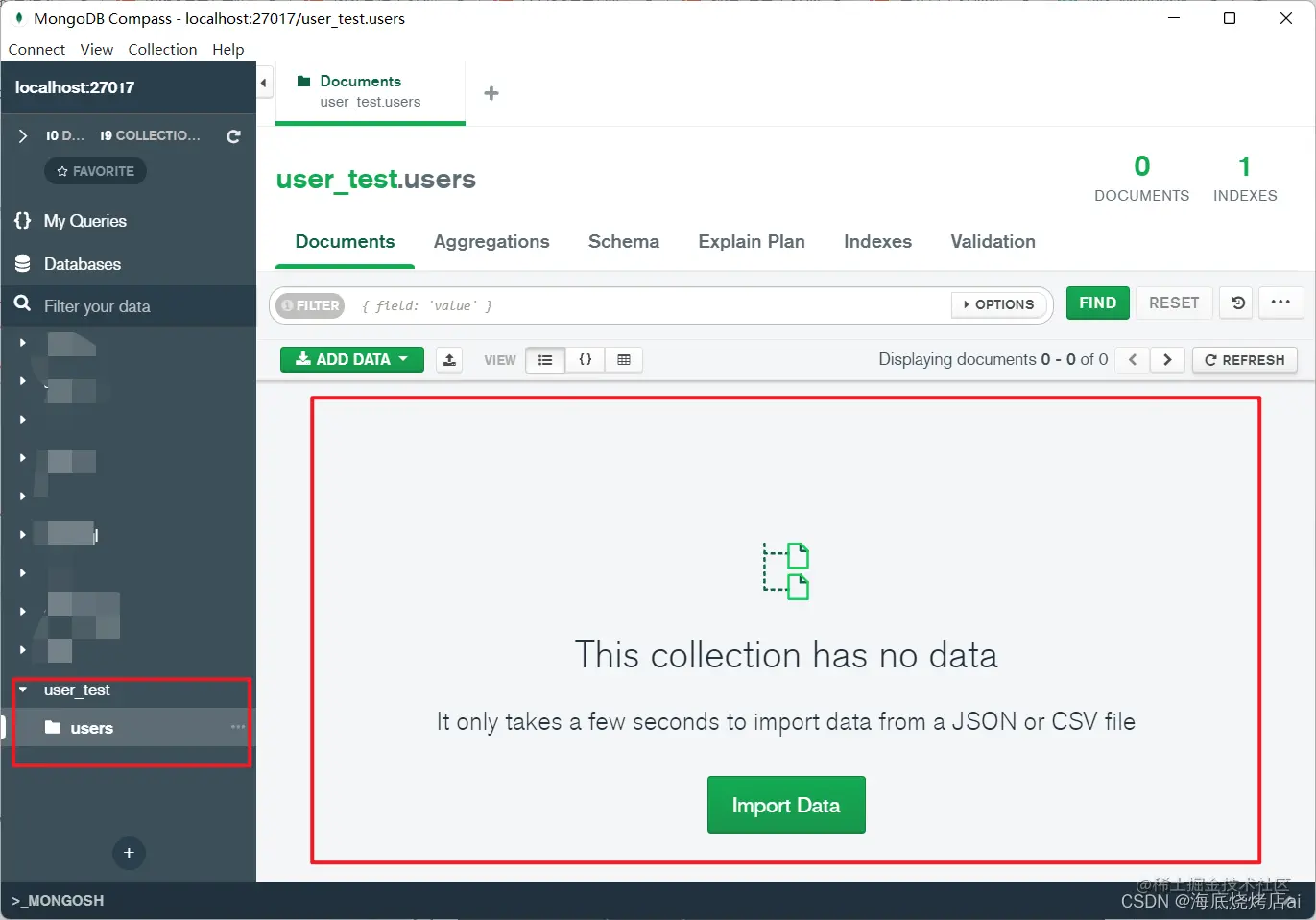Click the user_test namespace title link

[x=336, y=180]
